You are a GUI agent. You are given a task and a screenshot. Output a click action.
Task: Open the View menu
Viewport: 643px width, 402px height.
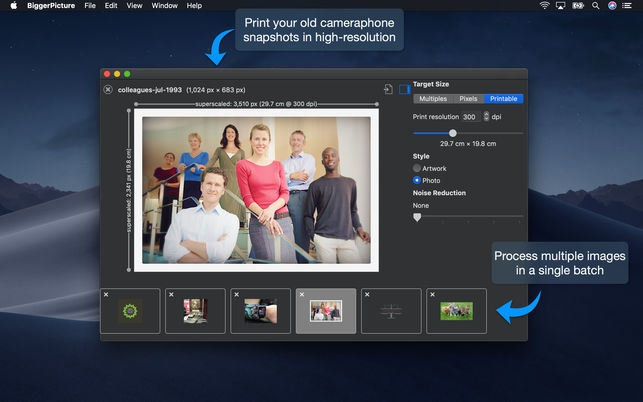[134, 5]
